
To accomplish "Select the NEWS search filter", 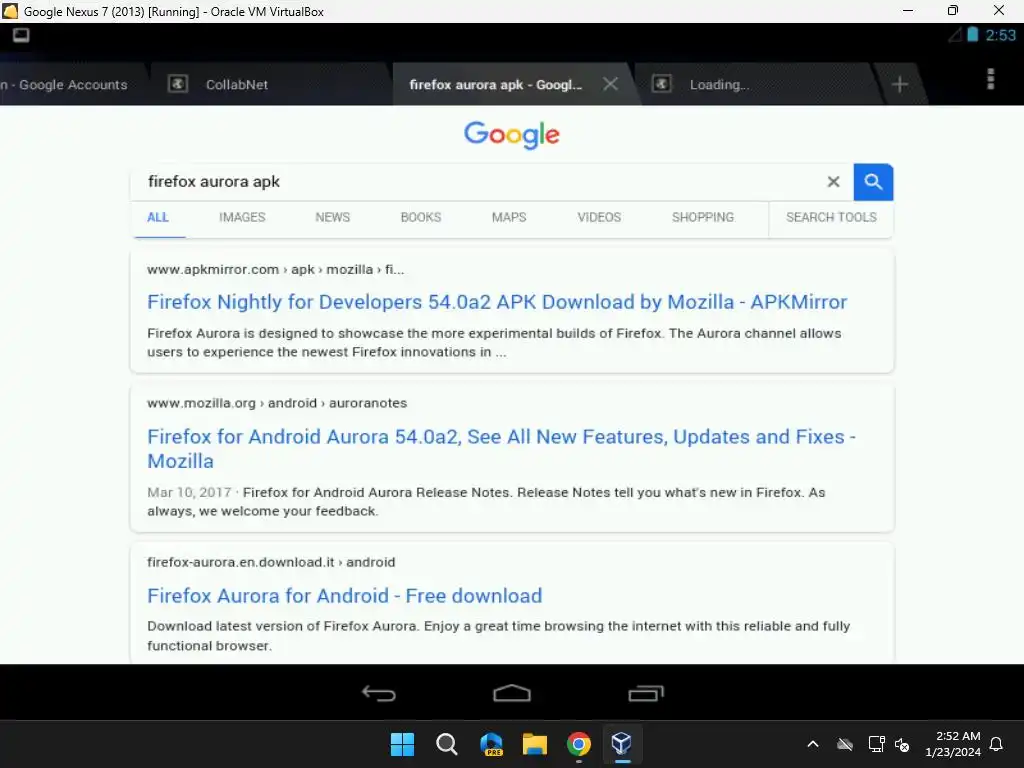I will [332, 217].
